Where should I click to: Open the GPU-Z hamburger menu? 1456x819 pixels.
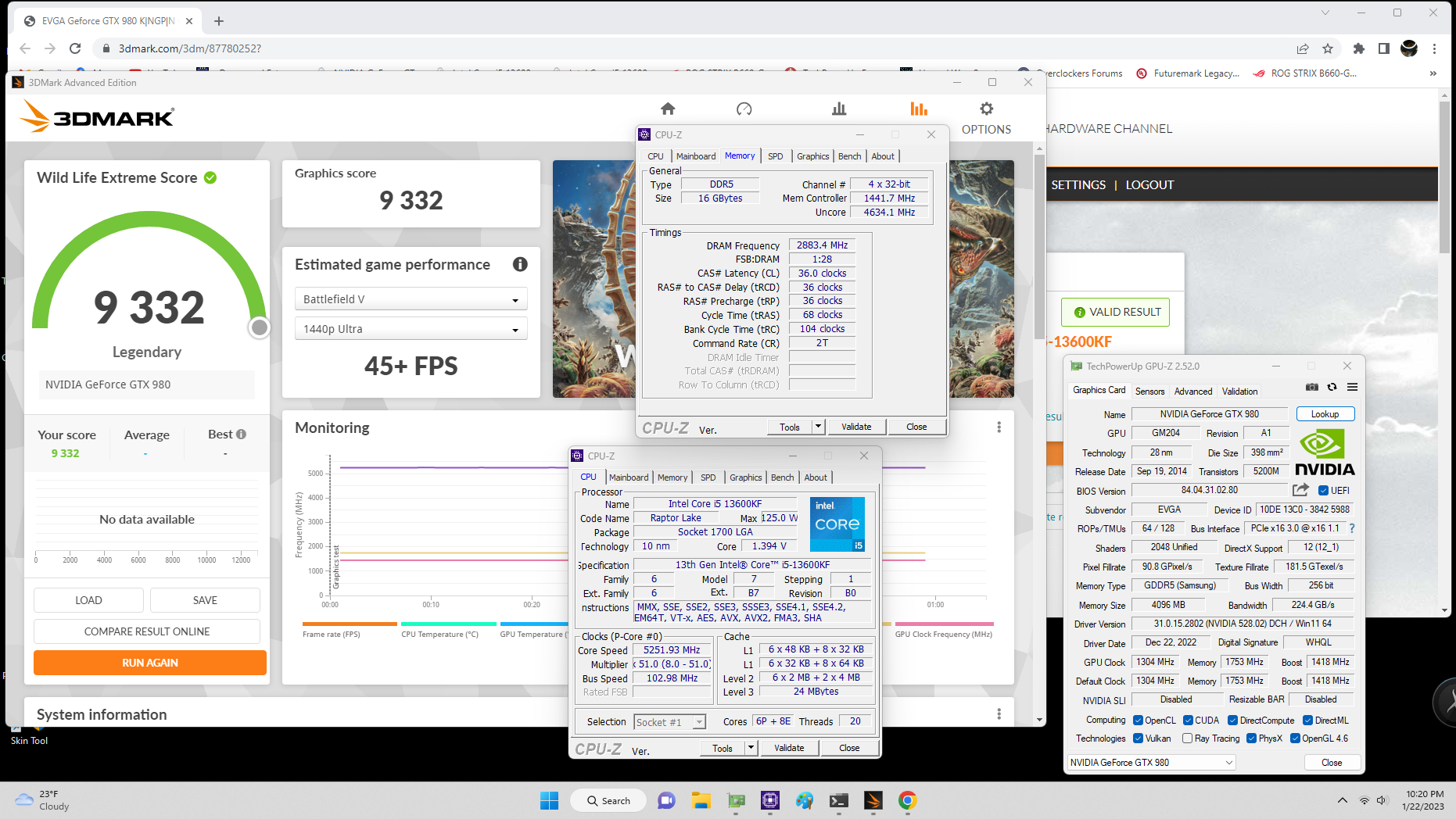tap(1352, 387)
